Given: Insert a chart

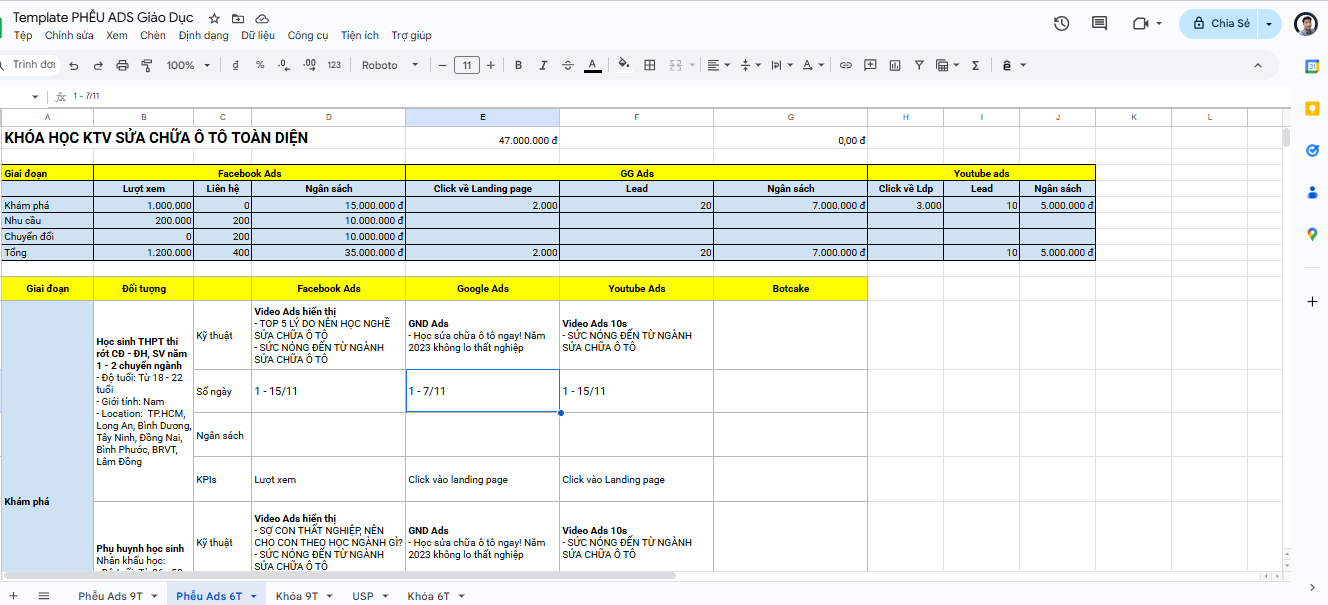Looking at the screenshot, I should (x=895, y=65).
